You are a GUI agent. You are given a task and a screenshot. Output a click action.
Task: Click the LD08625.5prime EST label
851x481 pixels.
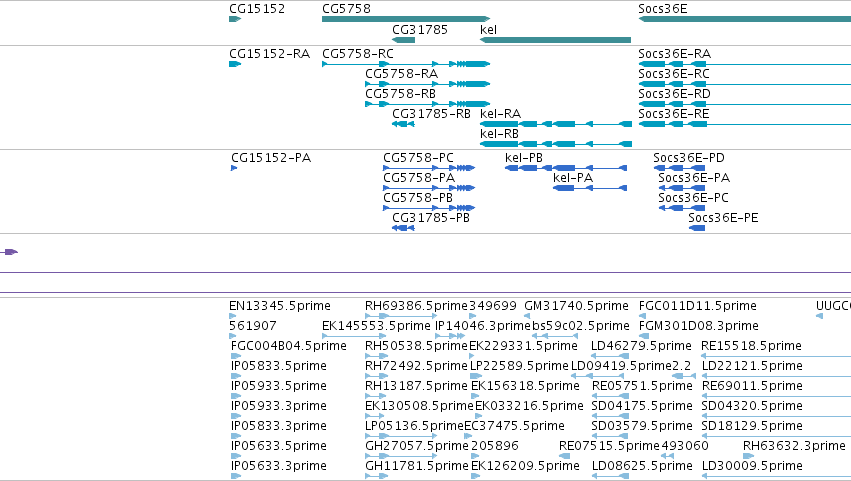(x=643, y=467)
